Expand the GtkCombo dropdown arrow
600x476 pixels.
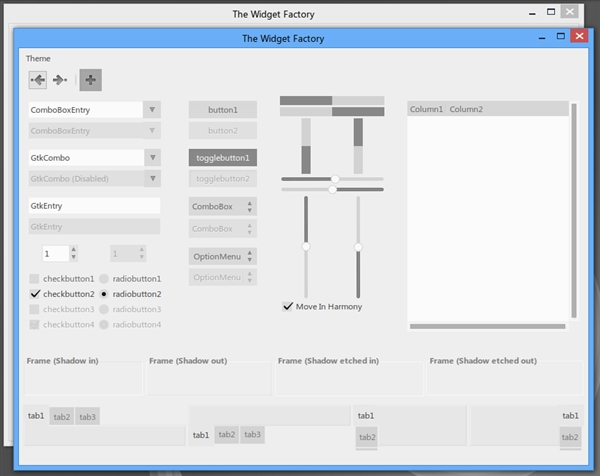coord(153,158)
